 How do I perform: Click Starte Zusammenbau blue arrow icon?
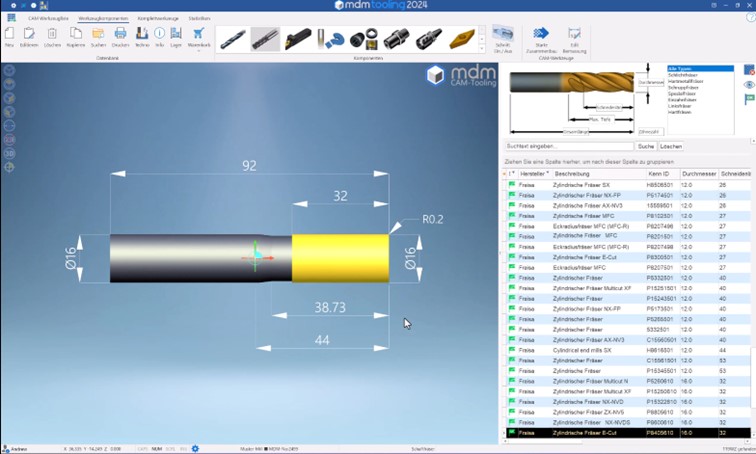541,33
